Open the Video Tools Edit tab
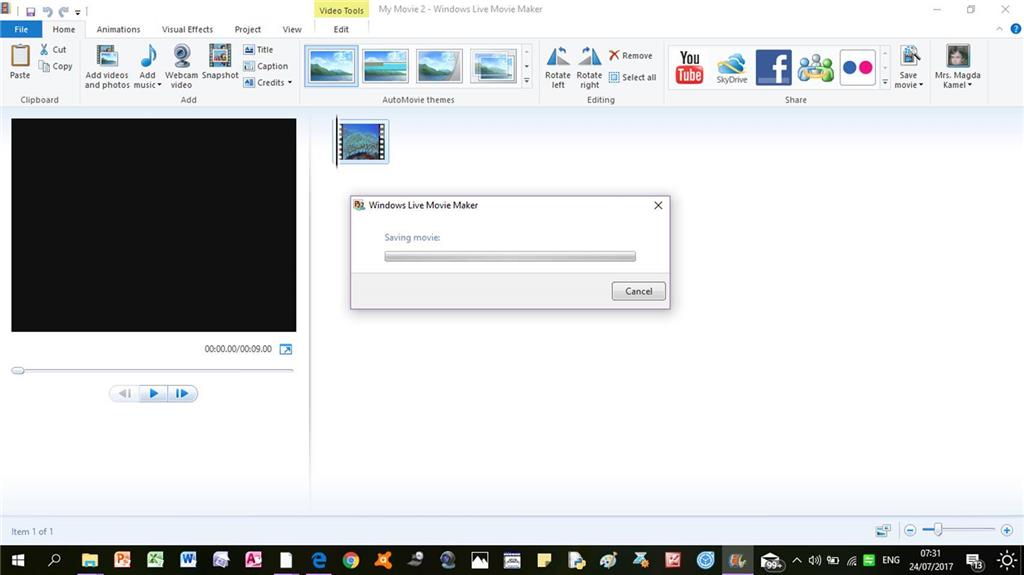Screen dimensions: 1024x575 tap(341, 29)
